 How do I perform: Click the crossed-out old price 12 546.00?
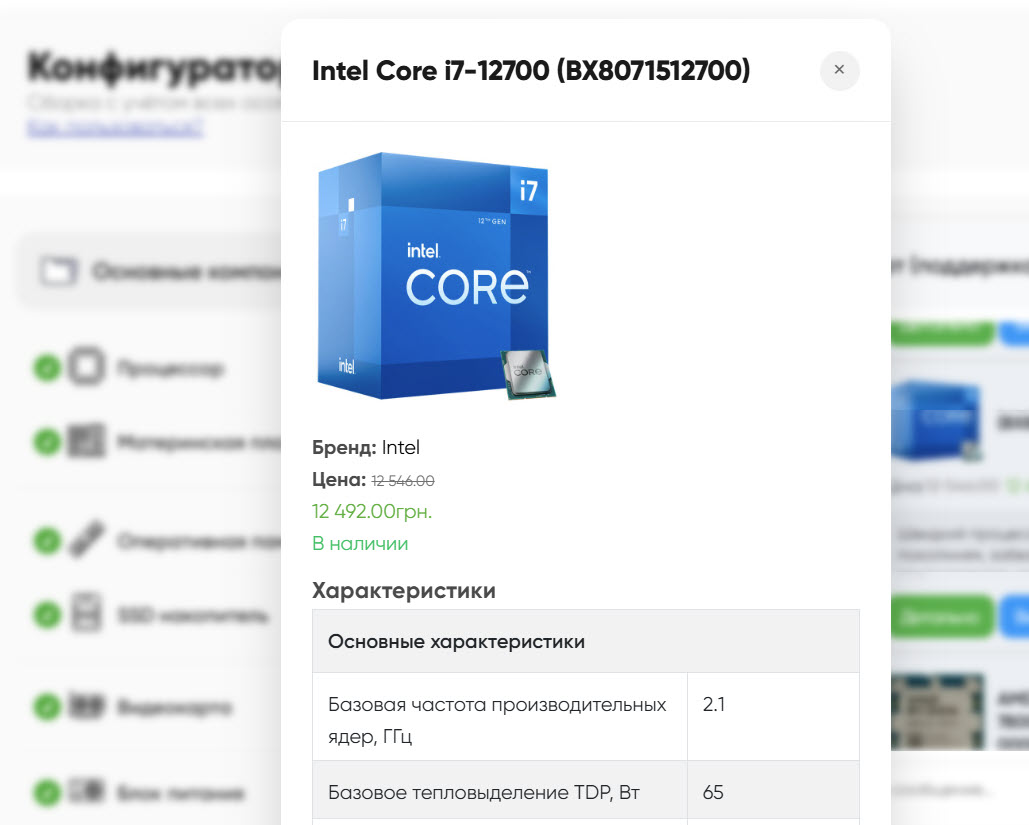[403, 481]
